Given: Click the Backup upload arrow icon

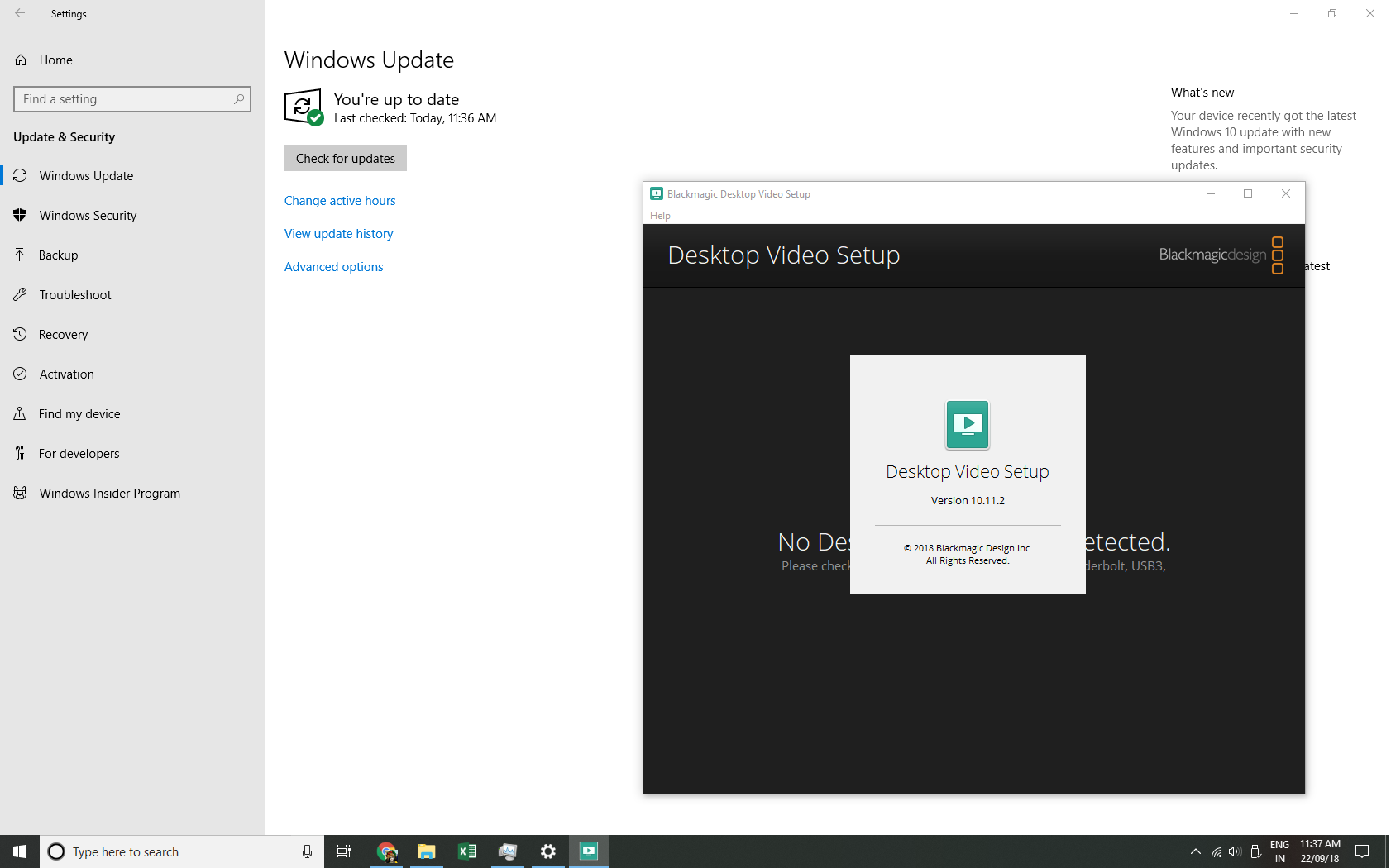Looking at the screenshot, I should click(20, 255).
